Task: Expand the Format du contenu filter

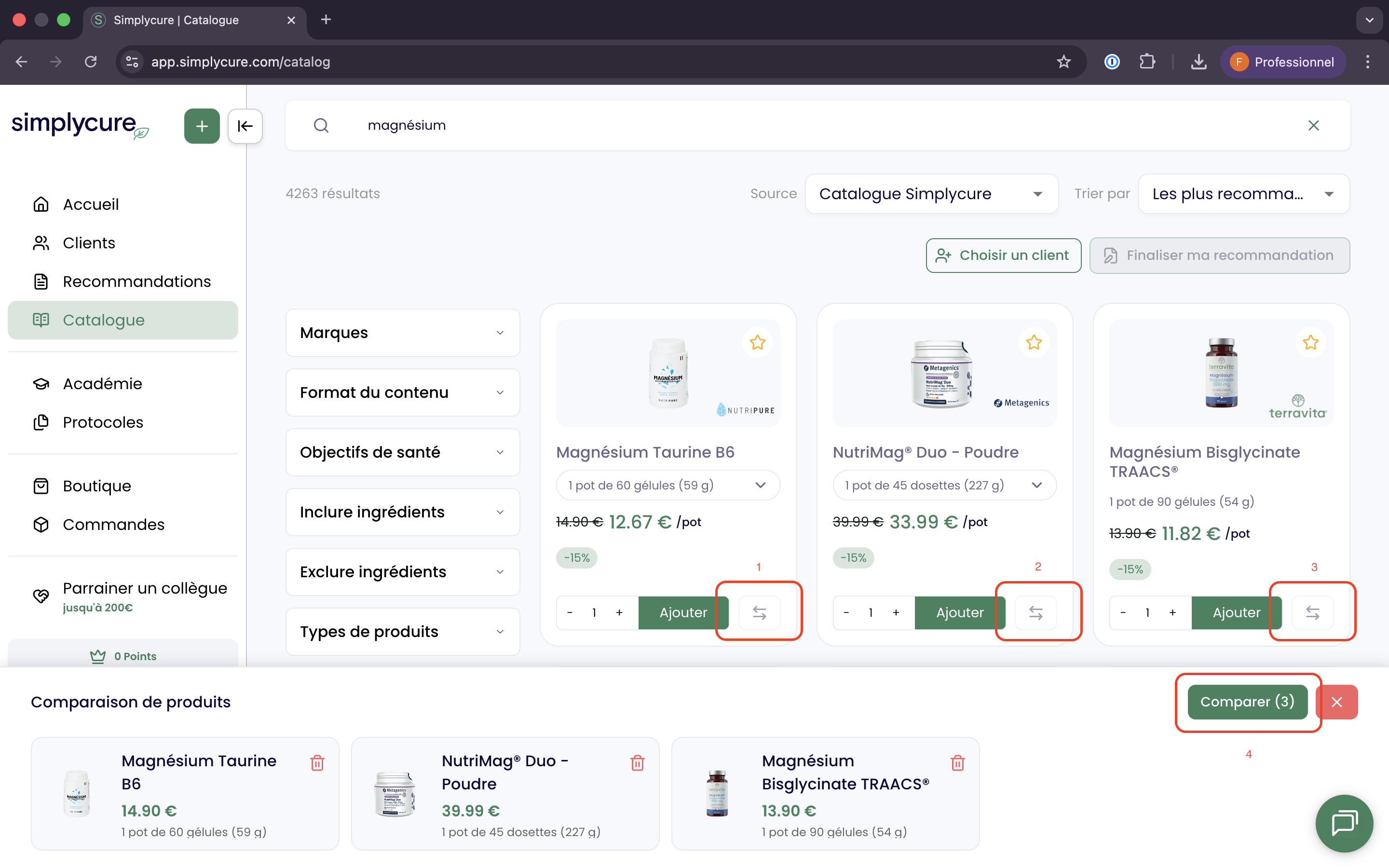Action: coord(403,393)
